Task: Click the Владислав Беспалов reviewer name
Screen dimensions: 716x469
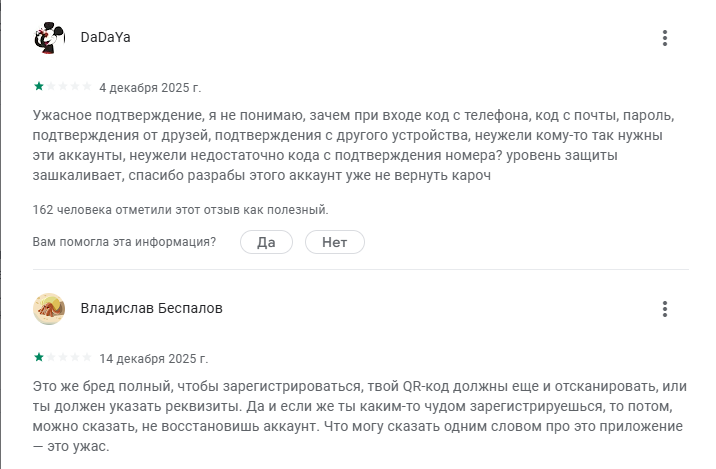Action: pos(151,309)
